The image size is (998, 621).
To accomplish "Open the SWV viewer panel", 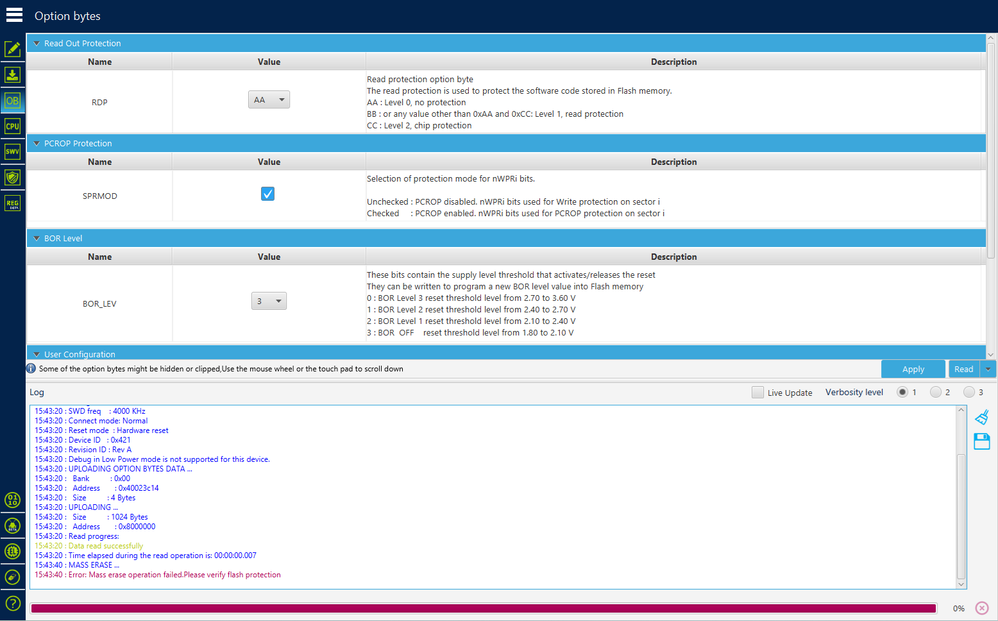I will [13, 151].
